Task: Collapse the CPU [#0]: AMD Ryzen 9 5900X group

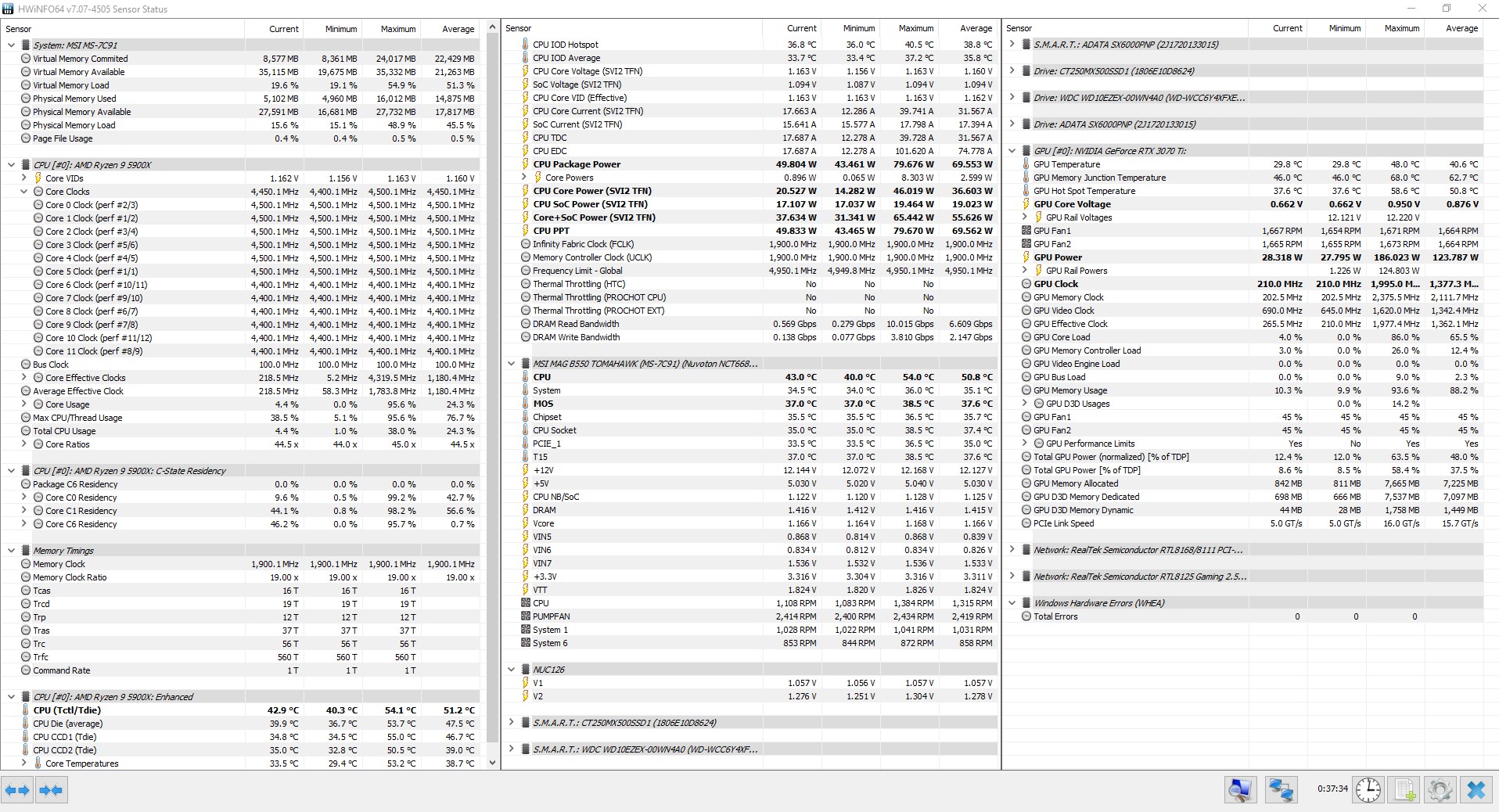Action: 11,165
